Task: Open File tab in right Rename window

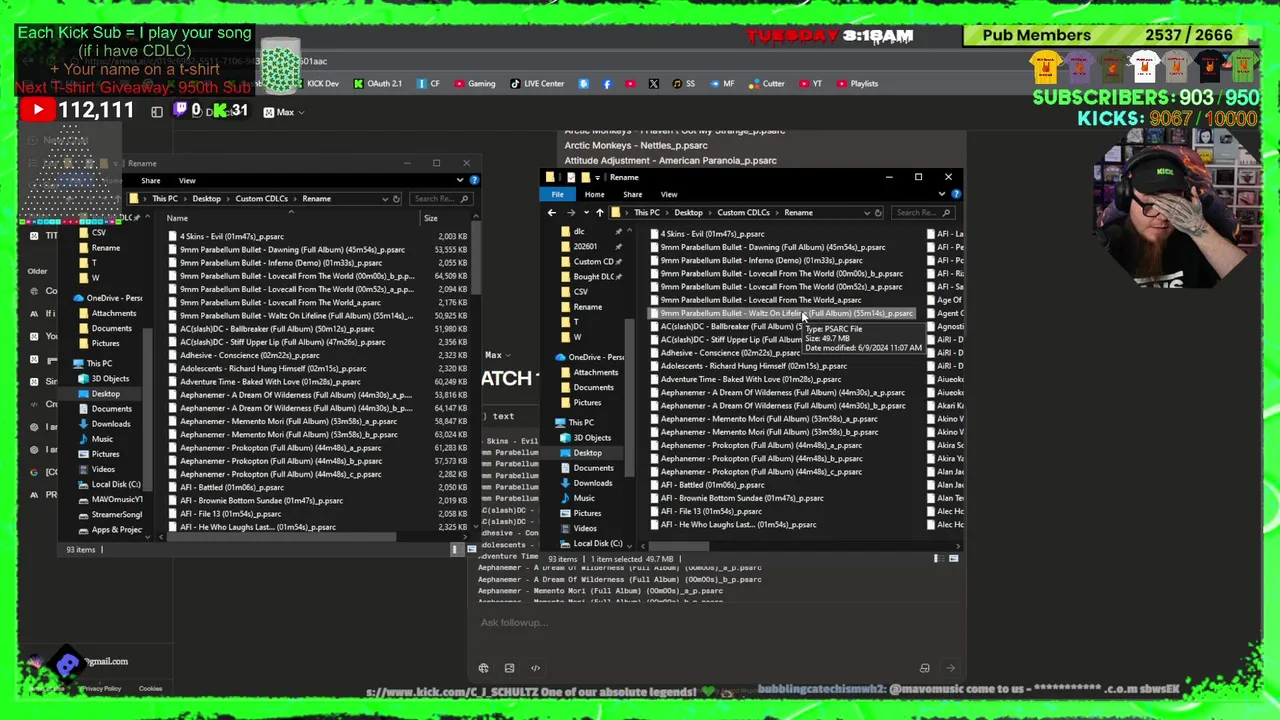Action: click(557, 194)
